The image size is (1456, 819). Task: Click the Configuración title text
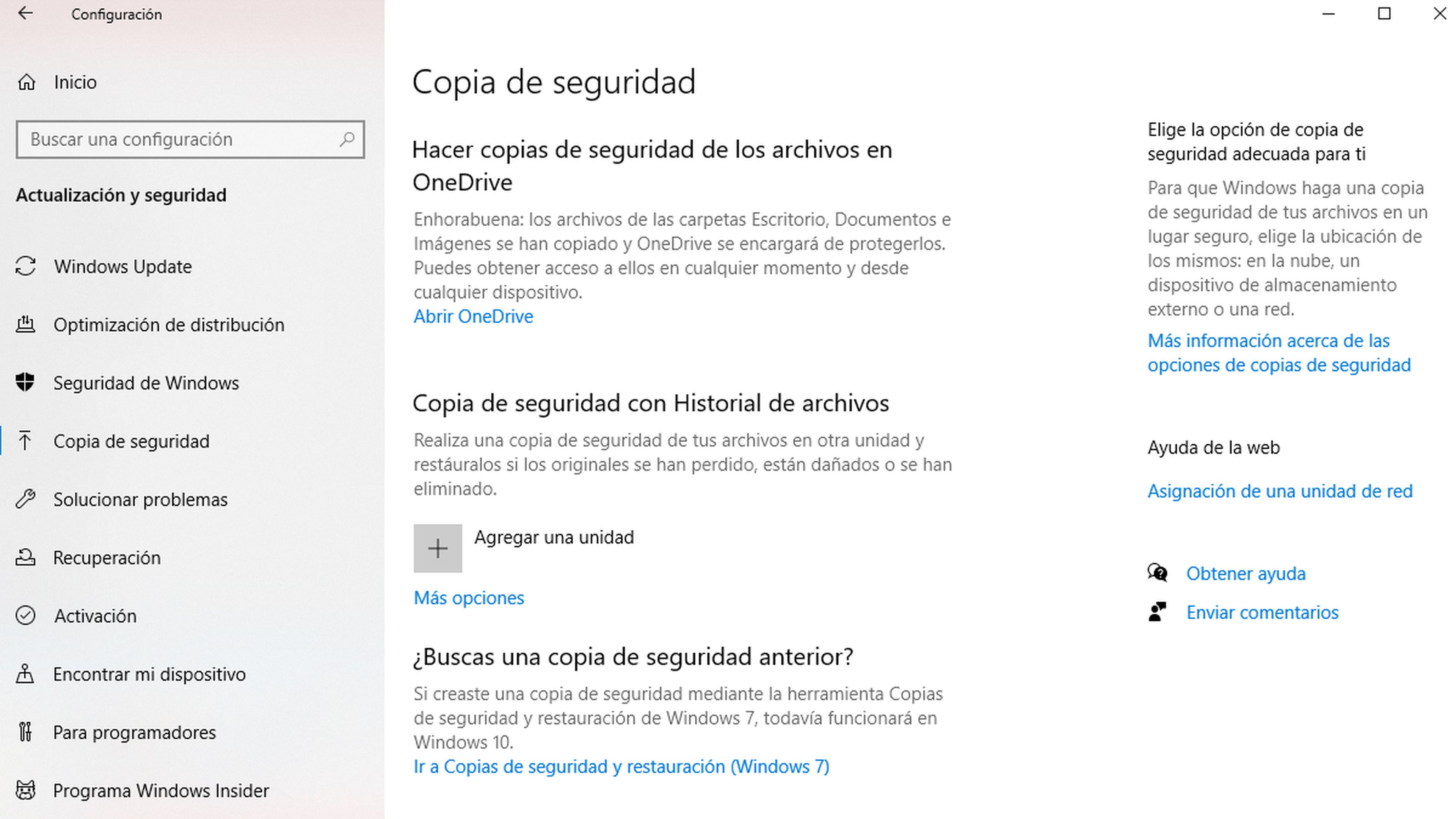coord(116,14)
